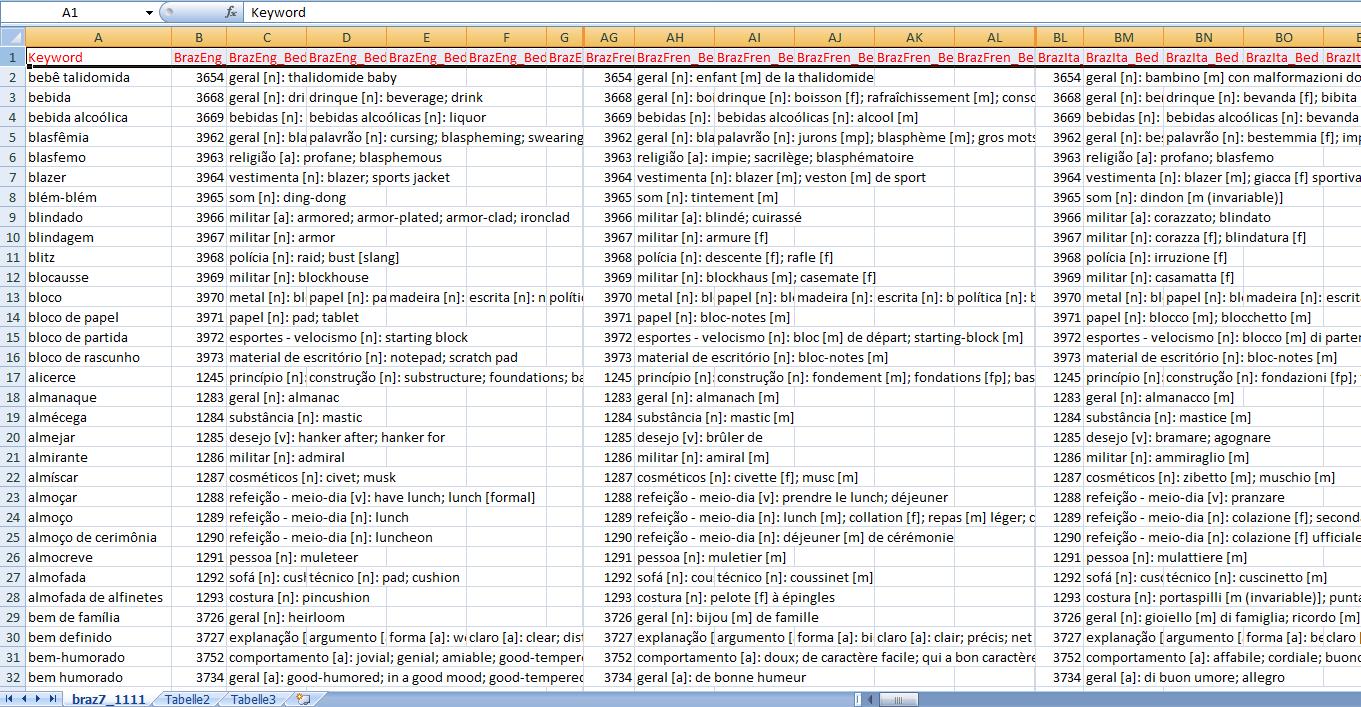Select column AH header
Viewport: 1361px width, 707px height.
coord(675,38)
